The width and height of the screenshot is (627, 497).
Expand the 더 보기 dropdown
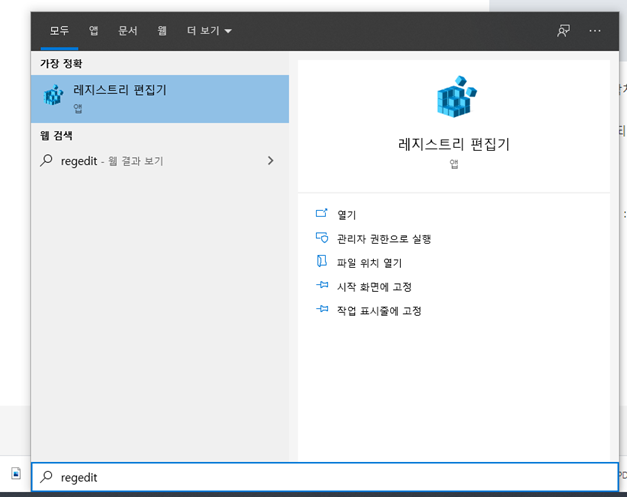pos(209,31)
